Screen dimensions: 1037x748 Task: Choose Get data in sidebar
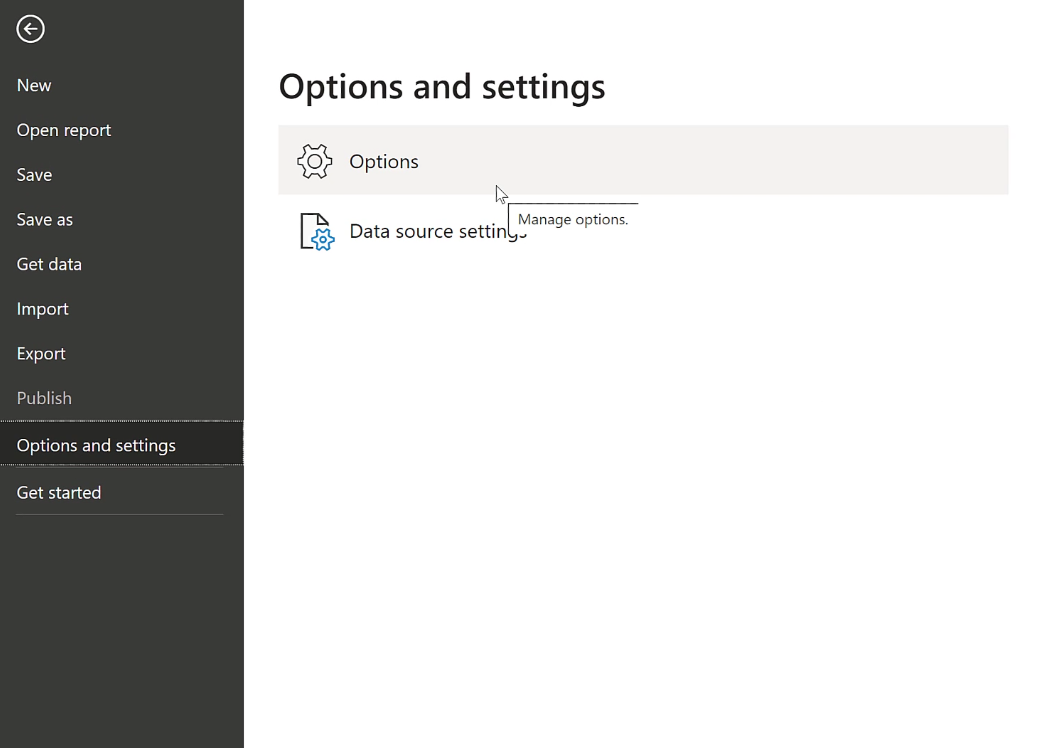tap(49, 264)
